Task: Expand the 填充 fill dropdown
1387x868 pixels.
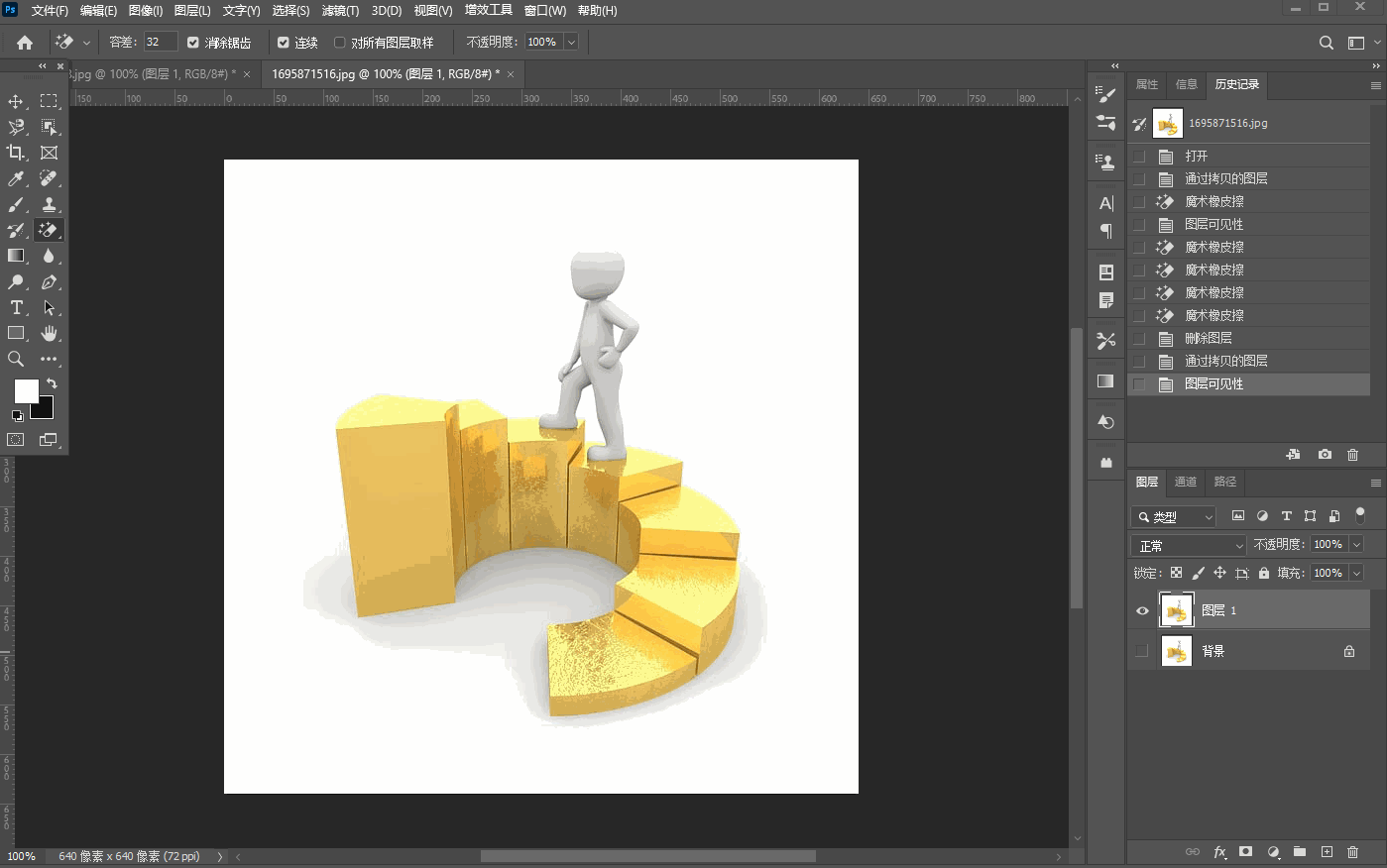Action: (1356, 573)
